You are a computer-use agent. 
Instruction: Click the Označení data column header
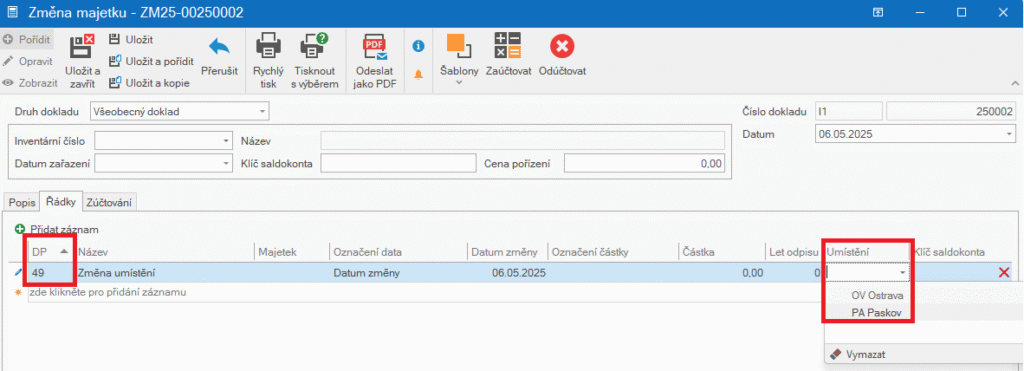point(398,252)
